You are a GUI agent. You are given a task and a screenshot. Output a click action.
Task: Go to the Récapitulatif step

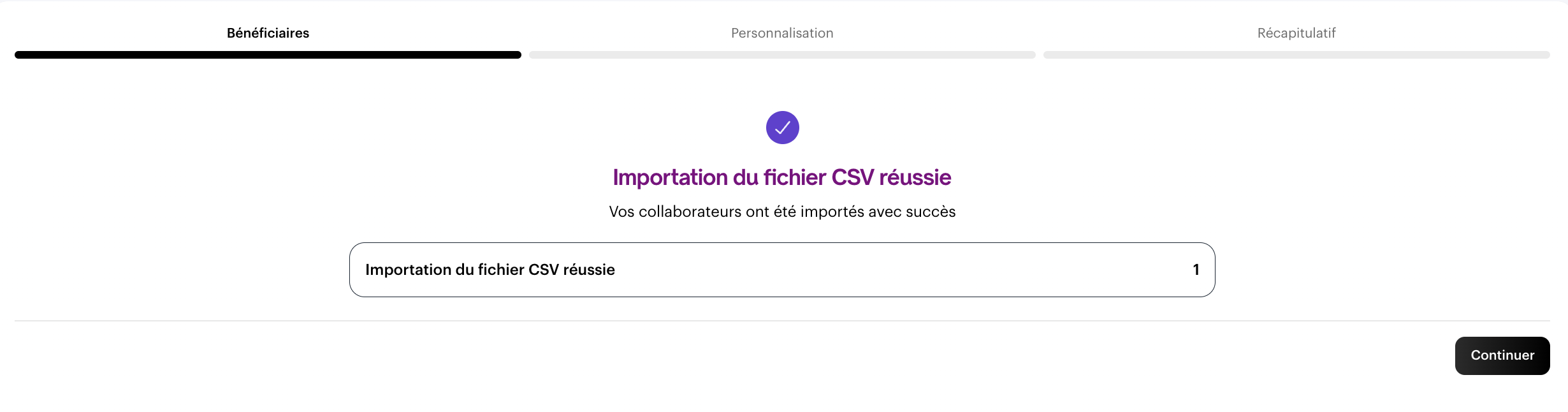(x=1296, y=33)
